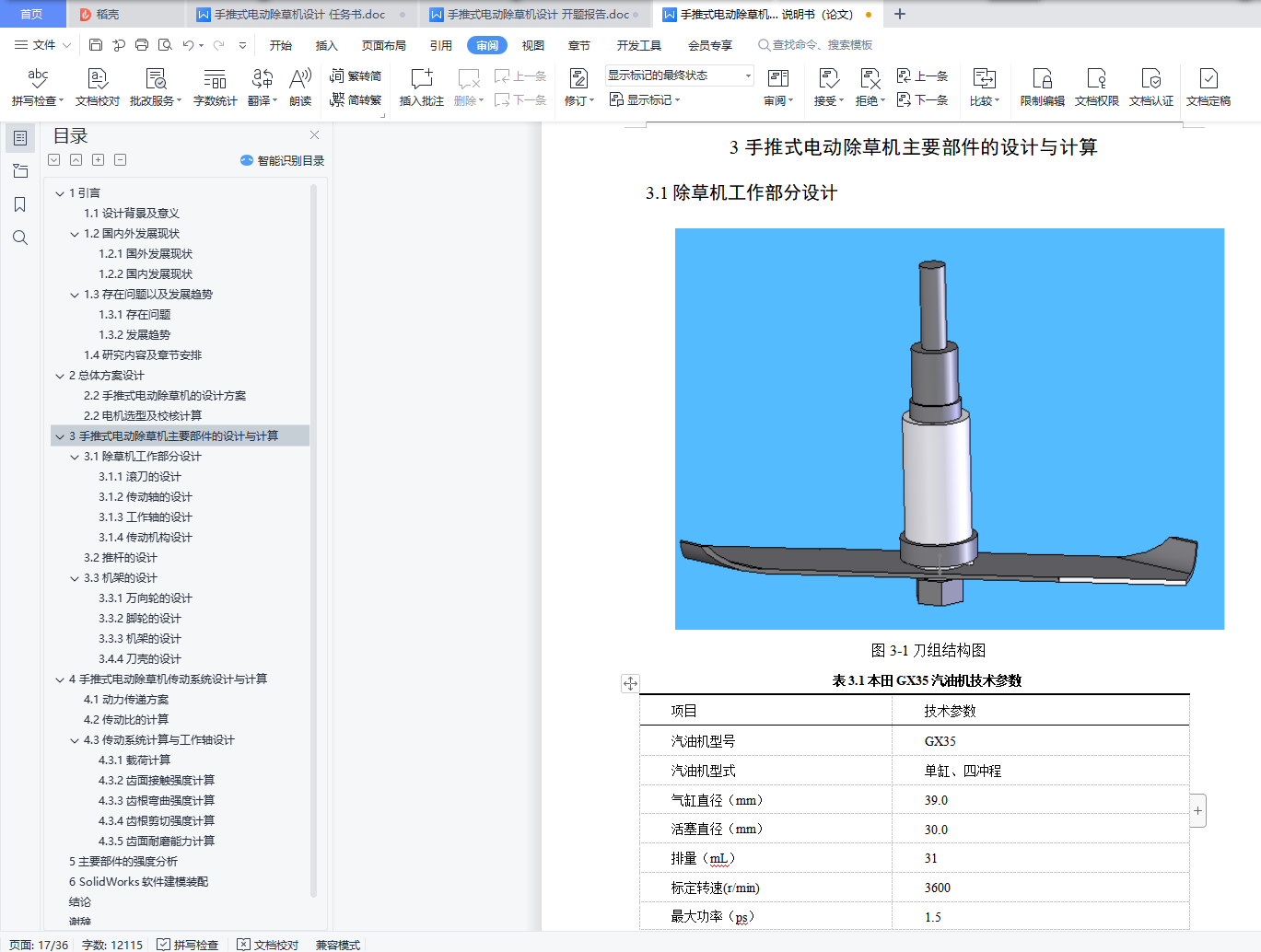This screenshot has width=1261, height=952.
Task: Open the 显示标记 dropdown
Action: tap(645, 99)
